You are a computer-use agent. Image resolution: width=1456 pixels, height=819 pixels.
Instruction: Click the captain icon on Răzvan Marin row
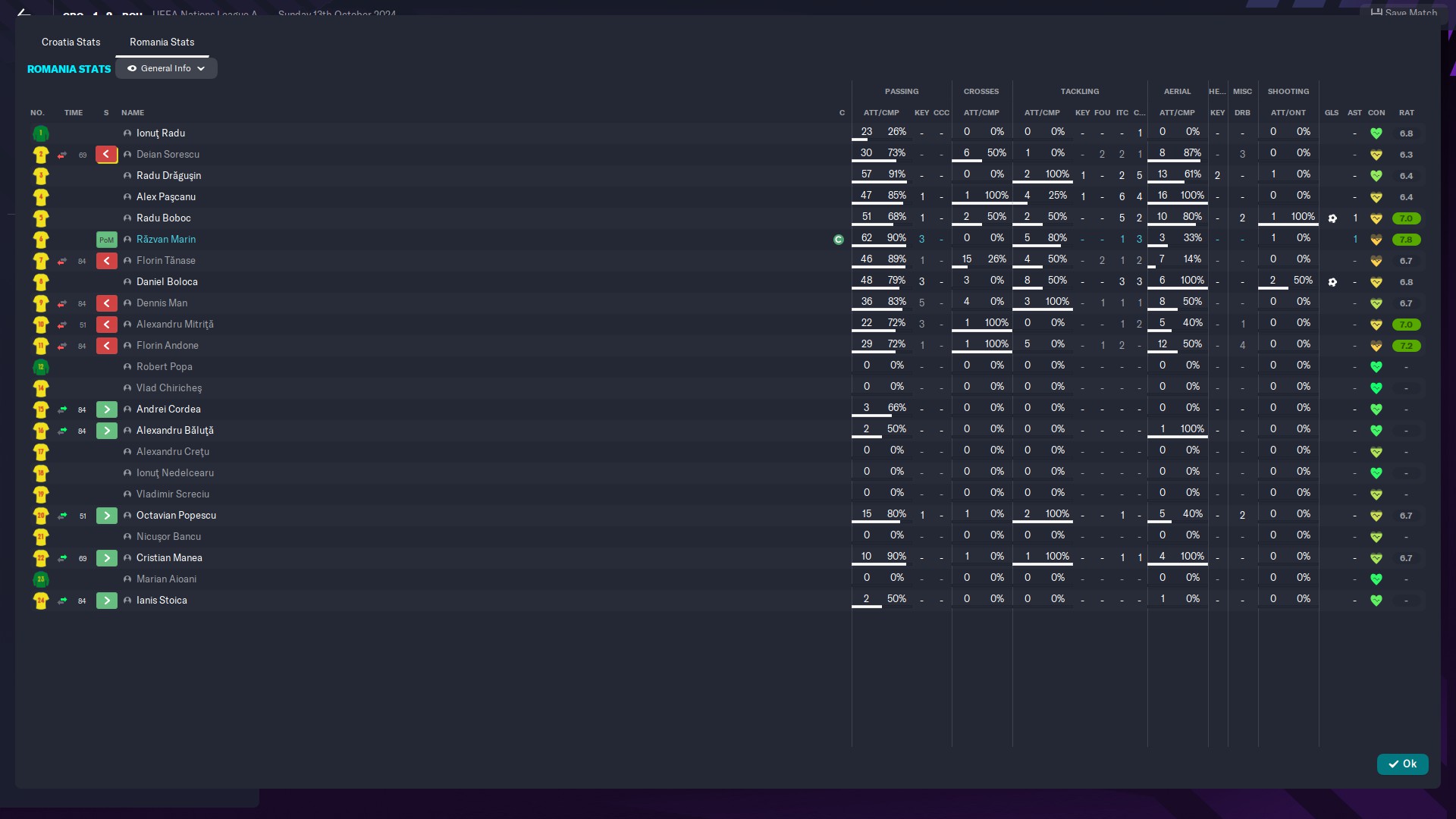tap(838, 240)
